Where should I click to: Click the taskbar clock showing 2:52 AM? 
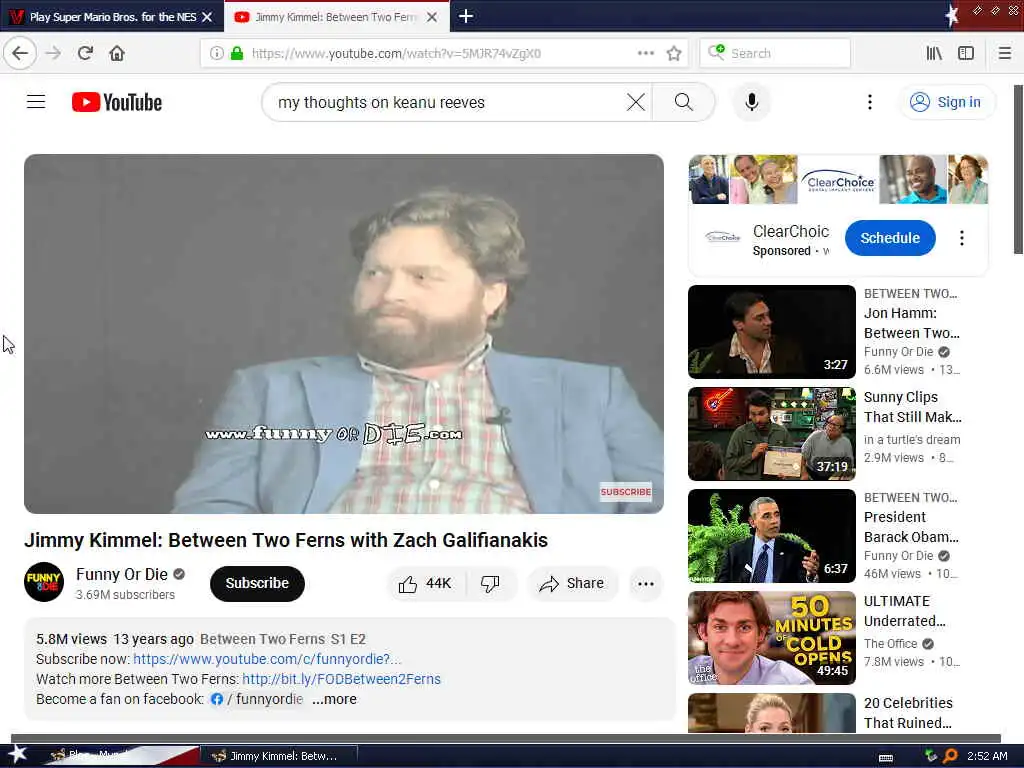point(987,756)
